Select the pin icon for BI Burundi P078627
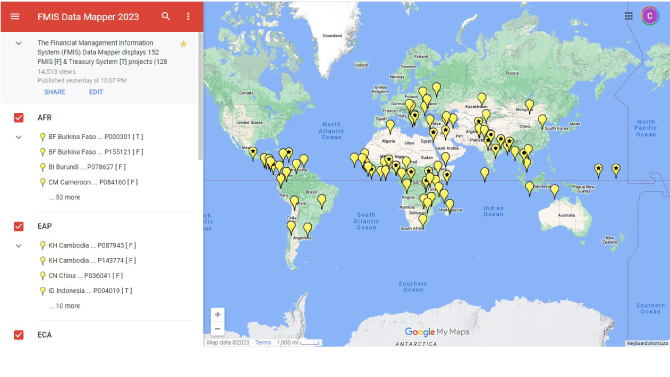 pyautogui.click(x=42, y=167)
